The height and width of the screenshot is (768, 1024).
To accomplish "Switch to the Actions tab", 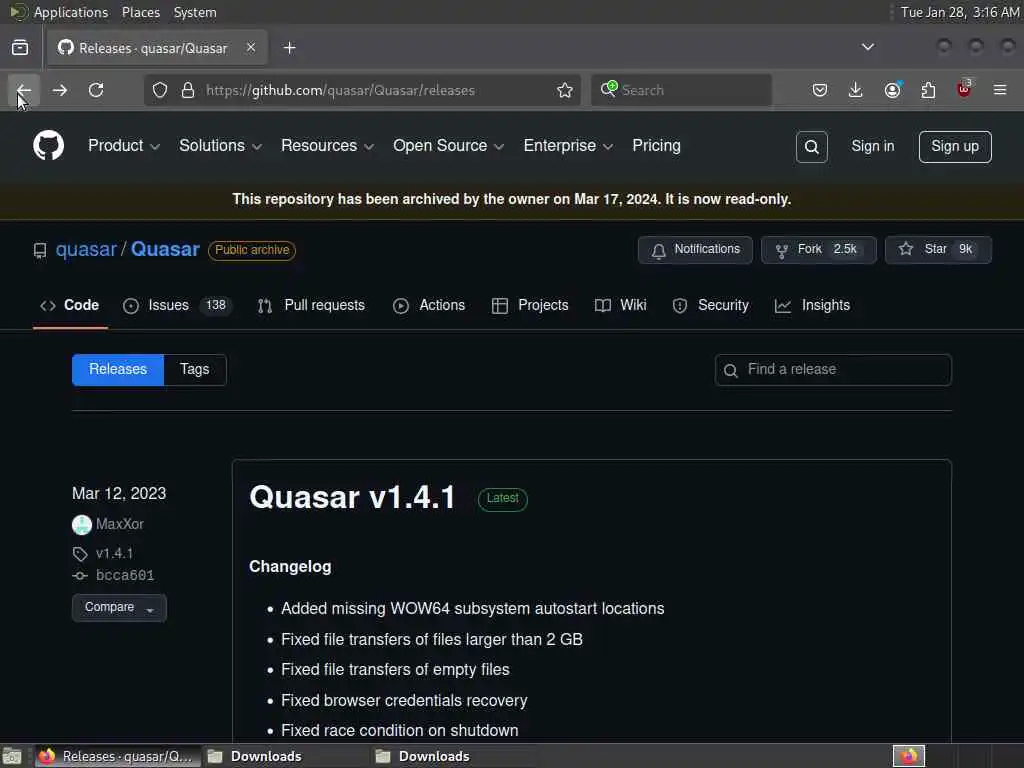I will [x=429, y=305].
